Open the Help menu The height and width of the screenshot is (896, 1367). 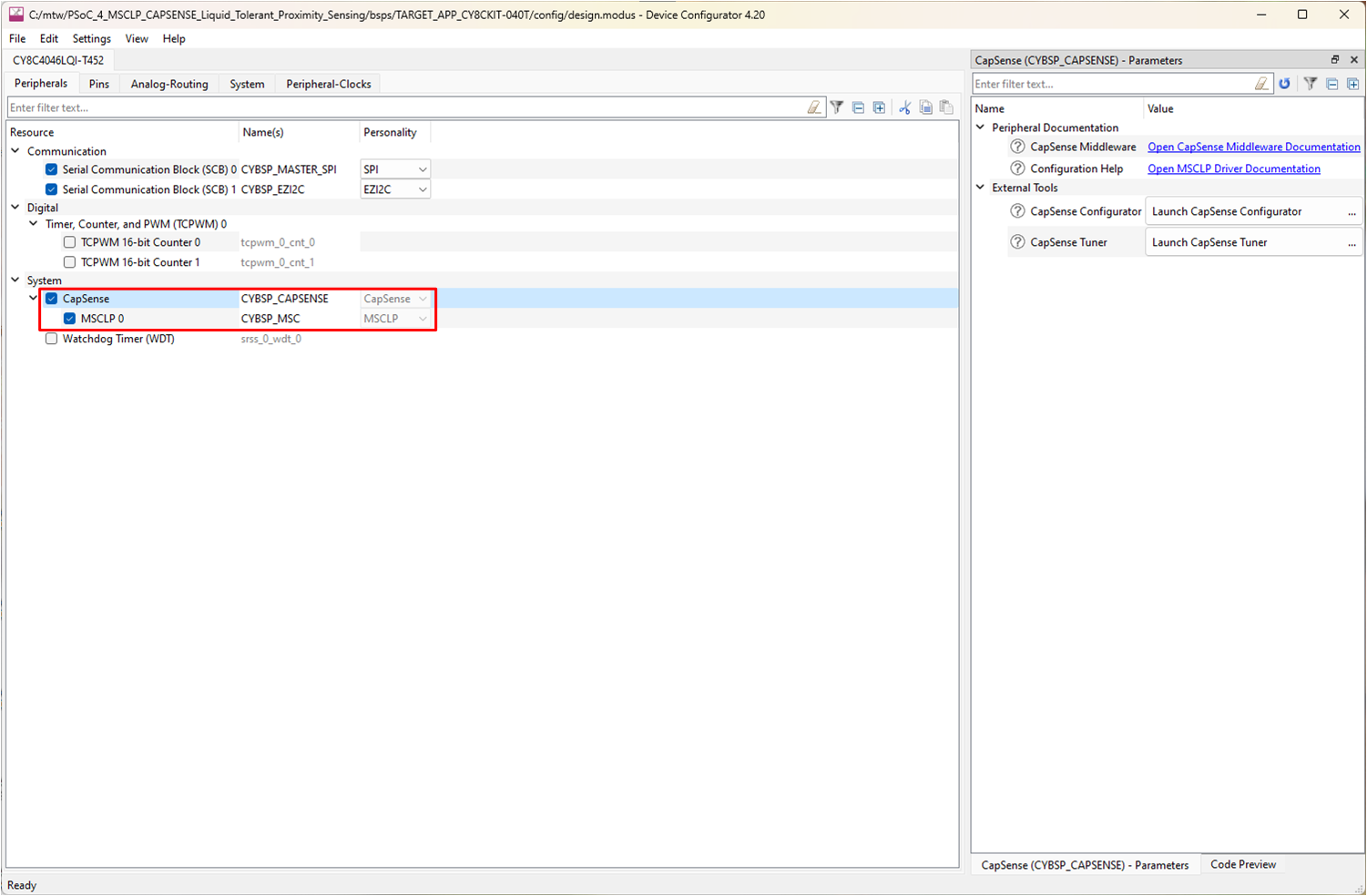click(174, 38)
